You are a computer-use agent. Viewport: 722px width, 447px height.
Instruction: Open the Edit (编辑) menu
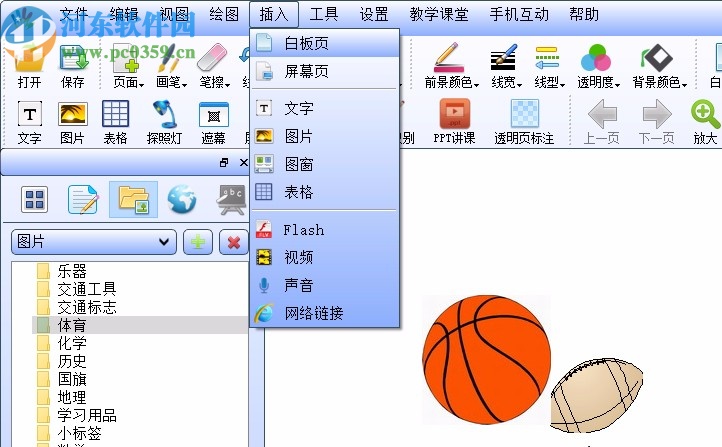(x=123, y=14)
